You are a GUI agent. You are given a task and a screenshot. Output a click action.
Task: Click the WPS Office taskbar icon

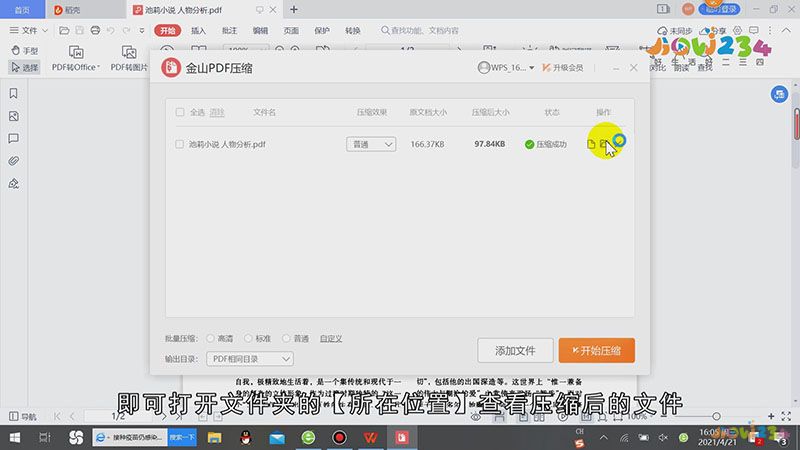tap(371, 437)
